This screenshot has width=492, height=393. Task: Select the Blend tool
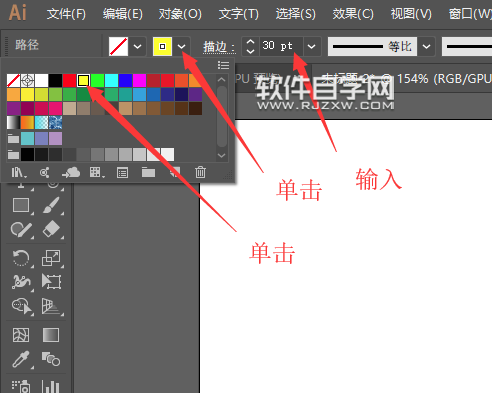51,359
